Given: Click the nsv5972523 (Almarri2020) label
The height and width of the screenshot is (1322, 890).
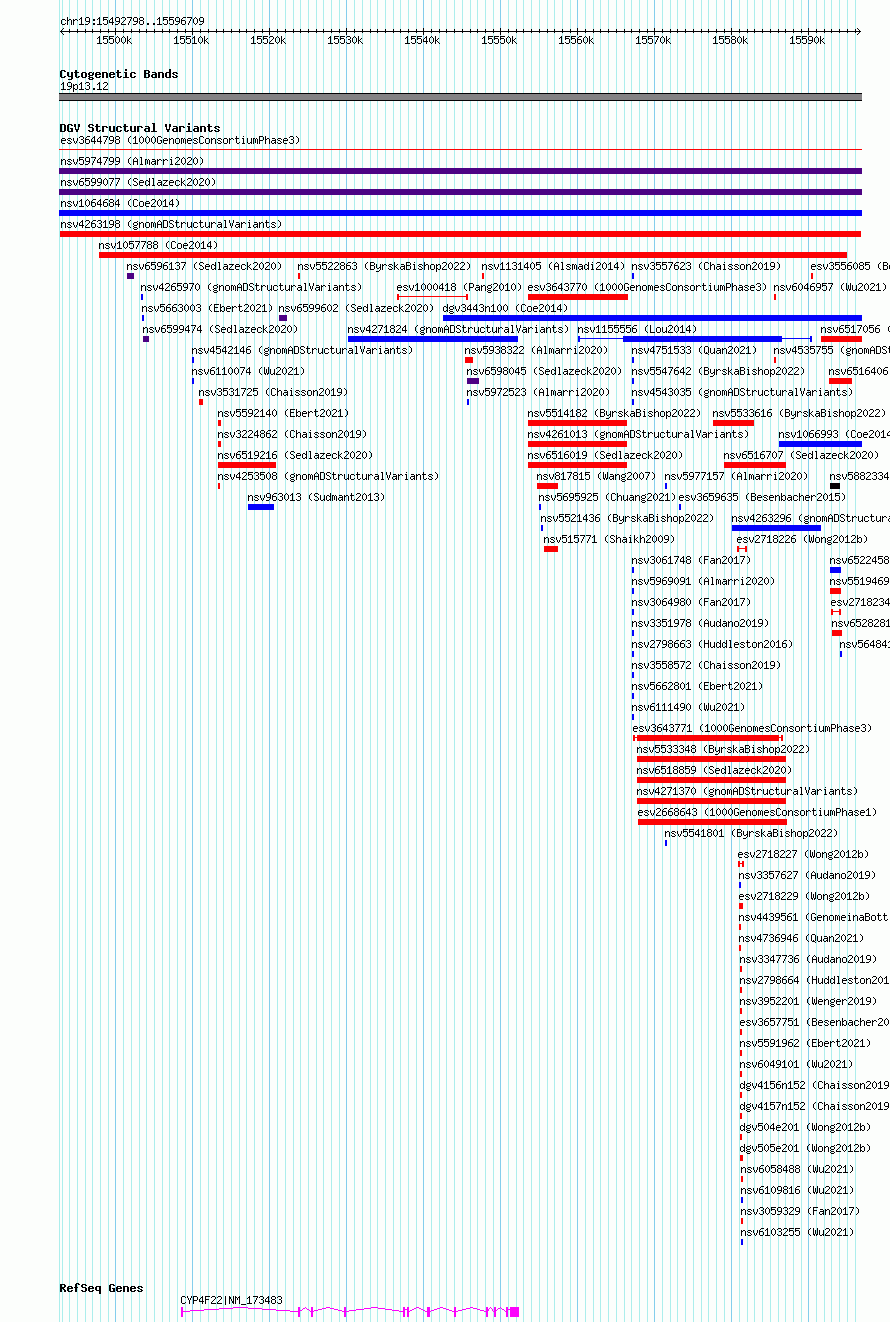Looking at the screenshot, I should point(538,392).
